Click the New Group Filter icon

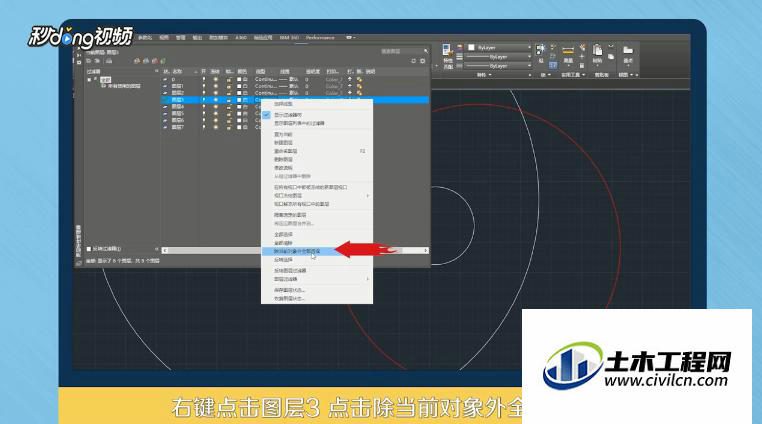97,61
